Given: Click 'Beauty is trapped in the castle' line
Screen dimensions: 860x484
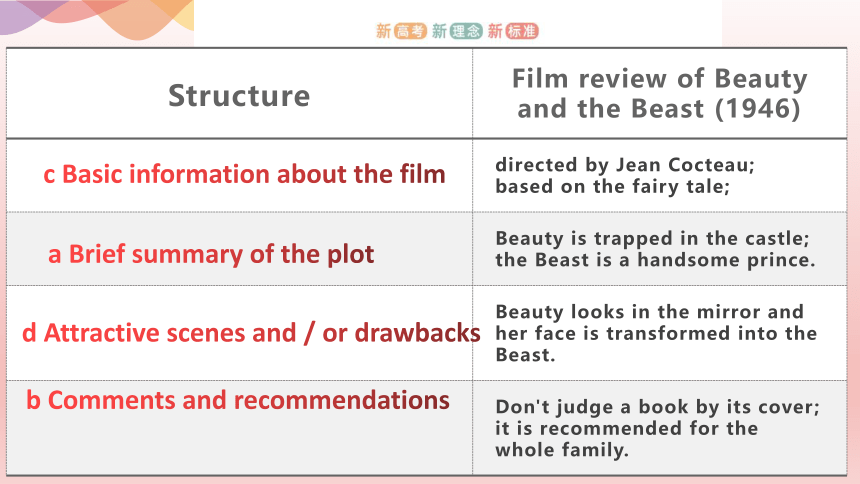Looking at the screenshot, I should coord(653,238).
